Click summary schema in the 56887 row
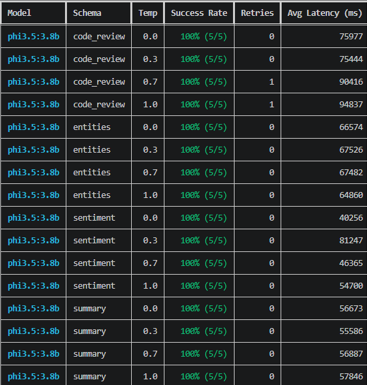367x385 pixels. [x=89, y=354]
